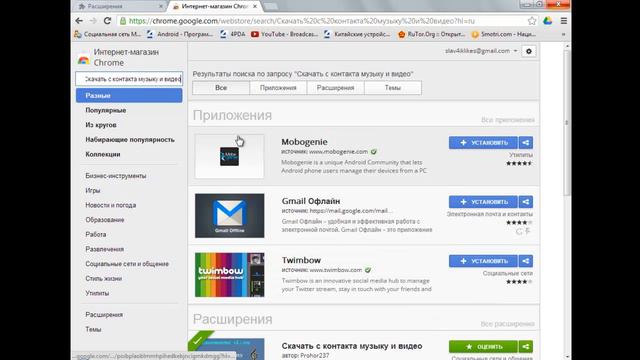Open the Китайские устройства bookmark
Viewport: 640px width, 360px height.
[x=357, y=34]
